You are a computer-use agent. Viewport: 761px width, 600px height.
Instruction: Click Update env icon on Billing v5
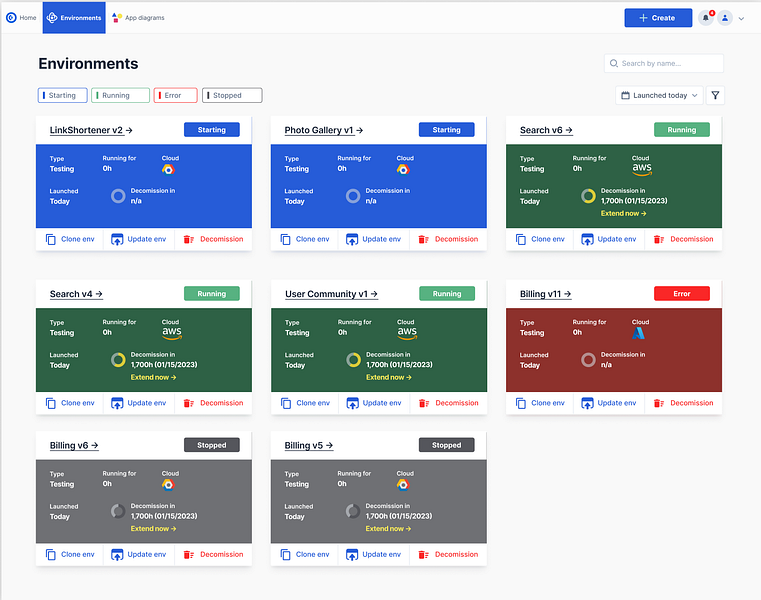coord(352,554)
